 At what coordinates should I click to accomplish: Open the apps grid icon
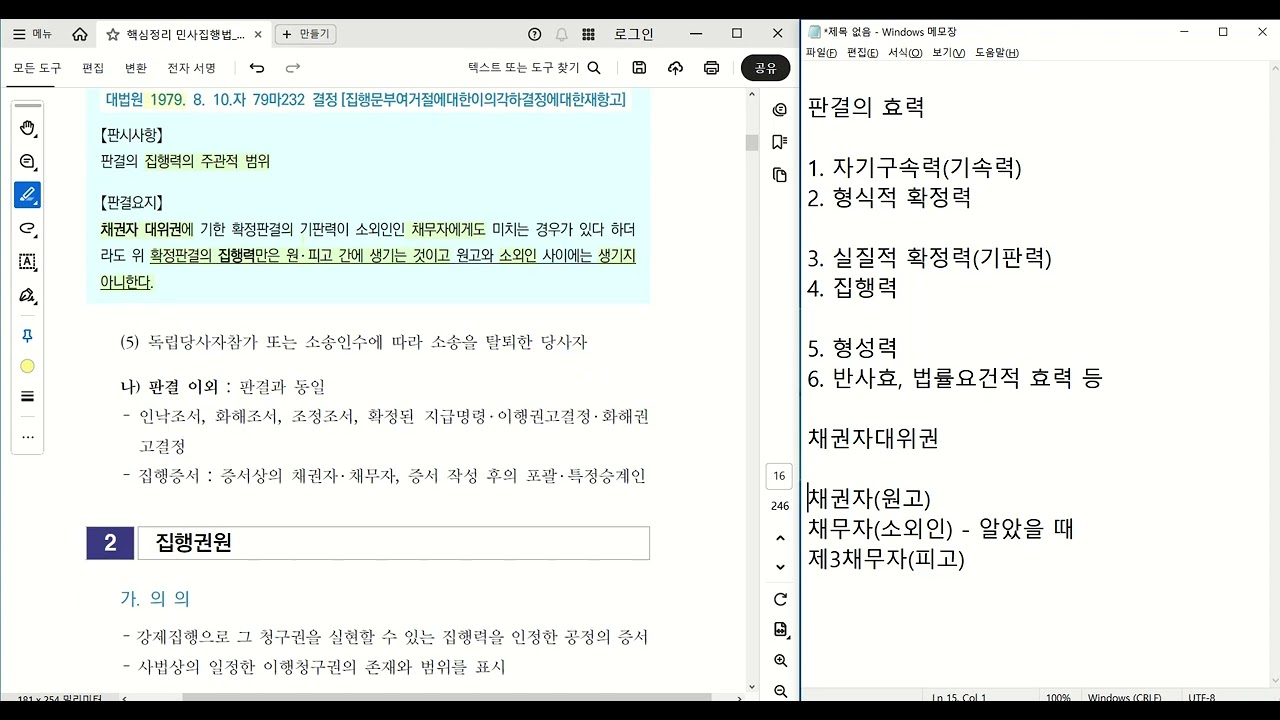click(x=589, y=34)
